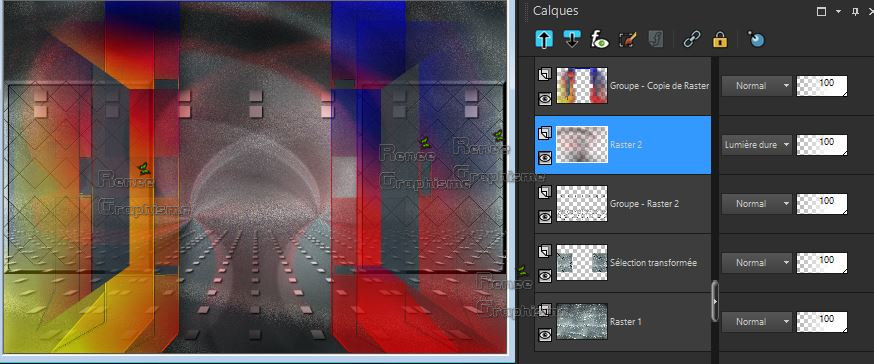Image resolution: width=874 pixels, height=364 pixels.
Task: Open the layer effects visibility icon
Action: 600,40
